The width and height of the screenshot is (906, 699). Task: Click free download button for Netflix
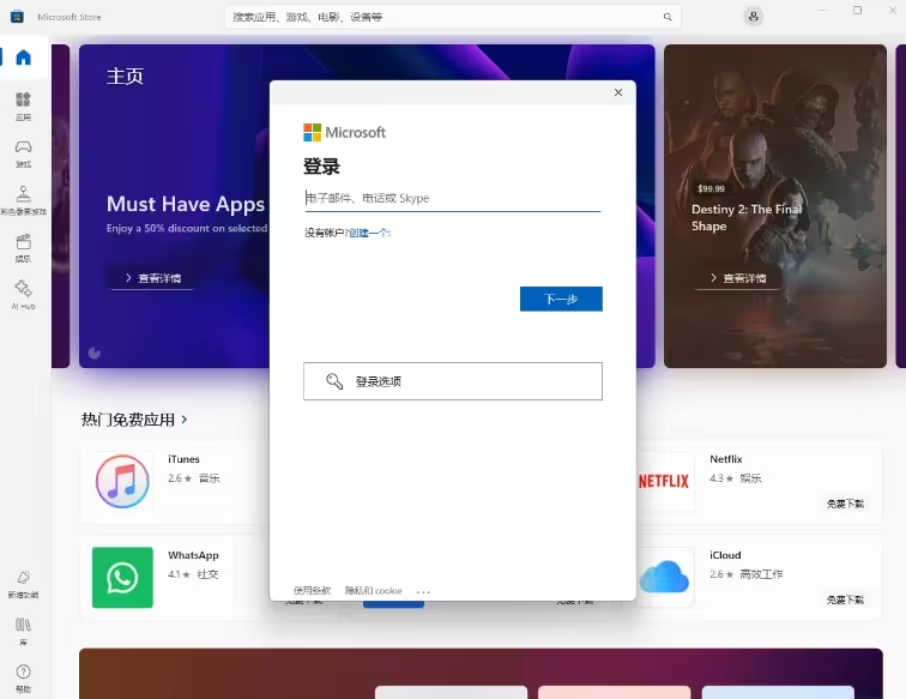point(845,504)
